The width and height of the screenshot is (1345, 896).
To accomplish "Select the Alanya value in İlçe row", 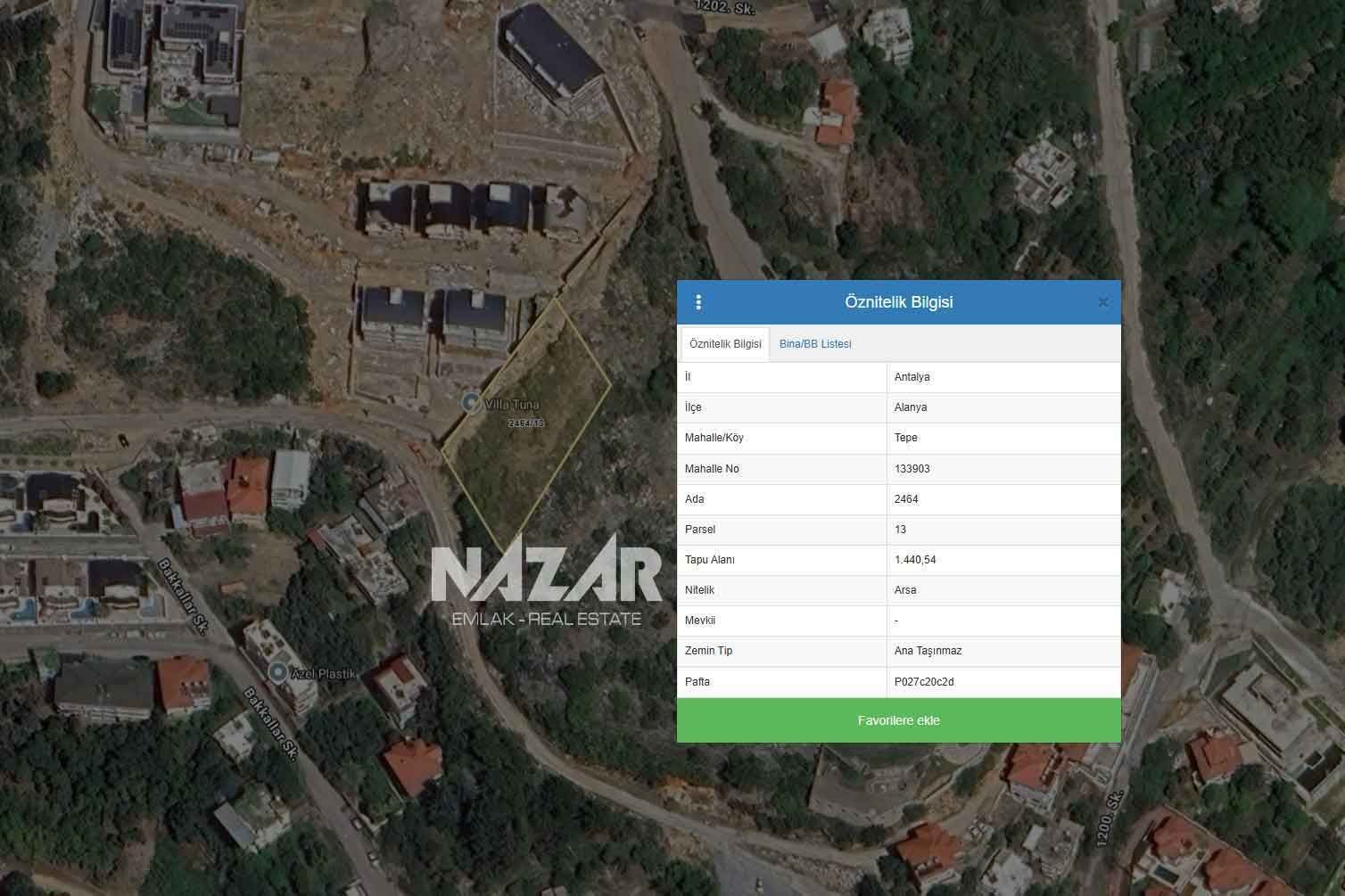I will (x=910, y=407).
